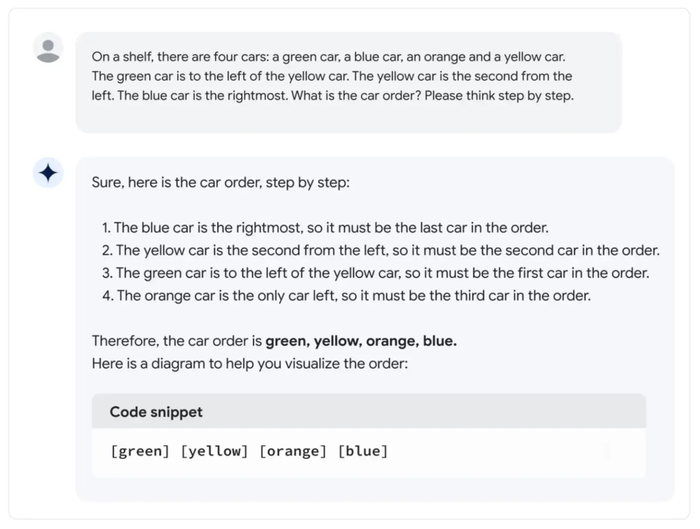700x529 pixels.
Task: Click the [blue] token in code block
Action: pyautogui.click(x=362, y=451)
